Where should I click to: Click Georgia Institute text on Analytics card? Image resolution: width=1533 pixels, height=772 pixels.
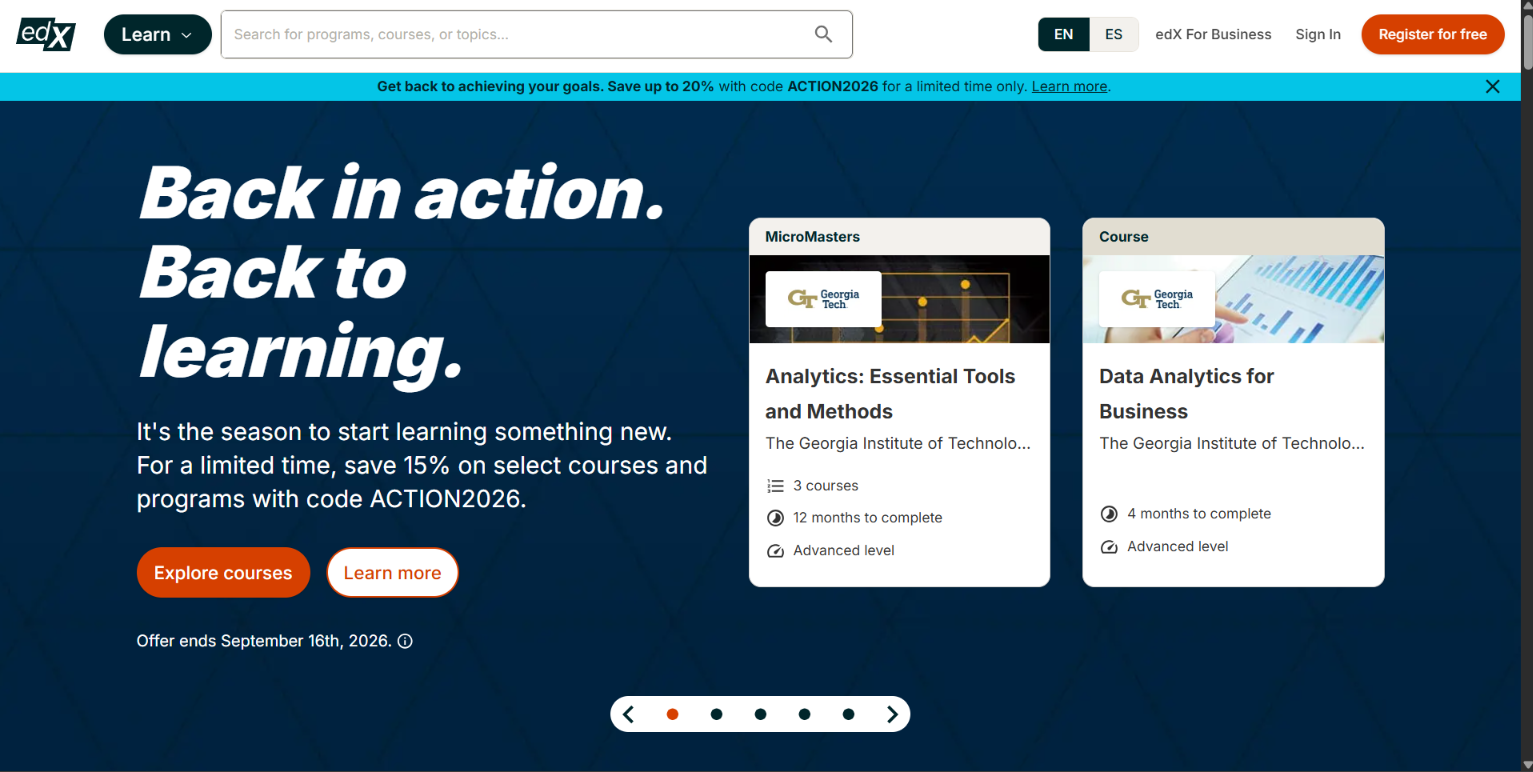(x=898, y=443)
